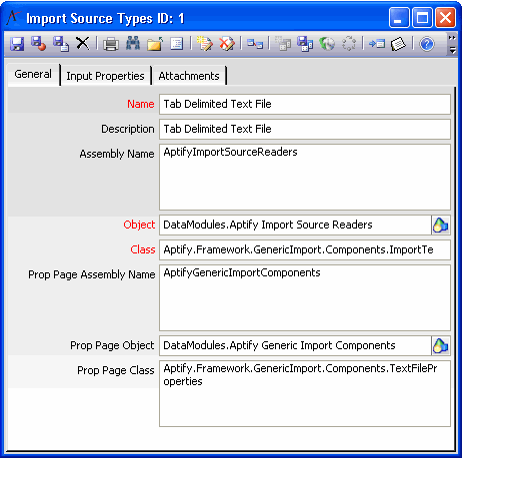Click the Description input field
Image resolution: width=528 pixels, height=483 pixels.
point(305,129)
